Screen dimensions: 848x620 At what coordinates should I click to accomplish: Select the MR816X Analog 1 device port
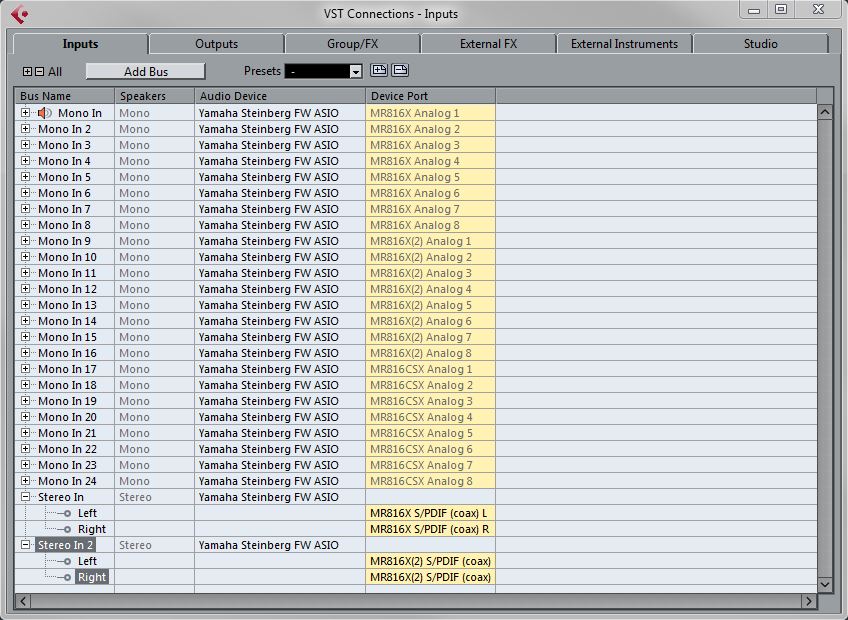(430, 113)
